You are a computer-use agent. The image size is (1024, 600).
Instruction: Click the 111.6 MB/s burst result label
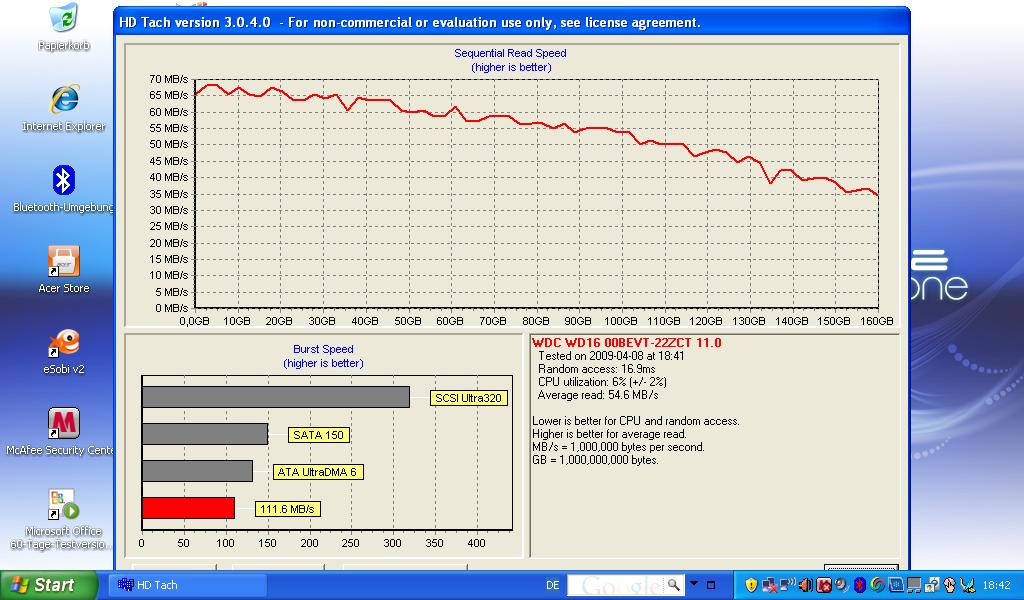(287, 509)
